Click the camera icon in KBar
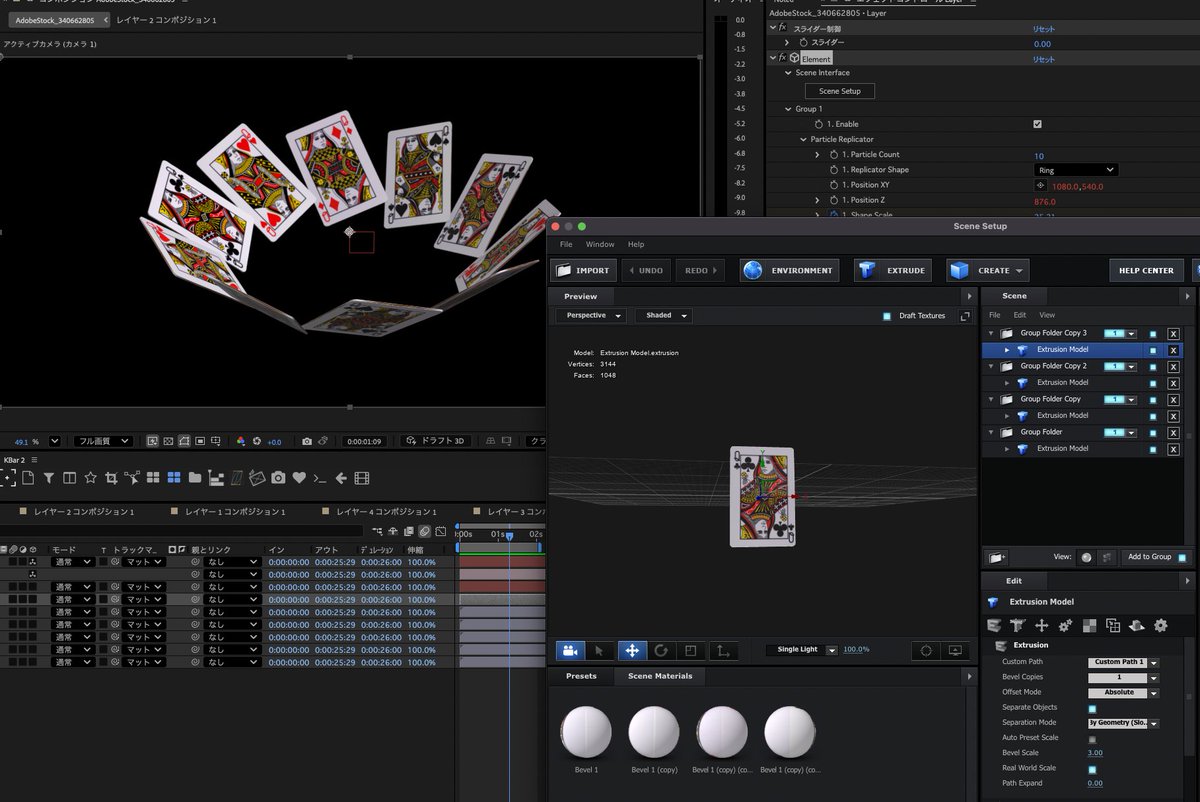Screen dimensions: 1200x802 [278, 478]
